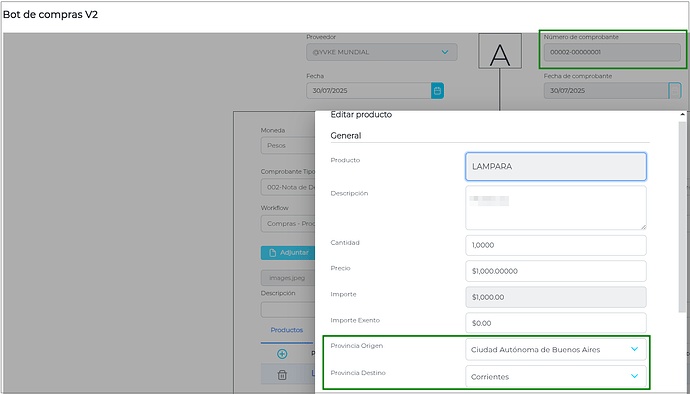Click the Producto field containing LAMPARA
The image size is (690, 394).
(x=556, y=167)
